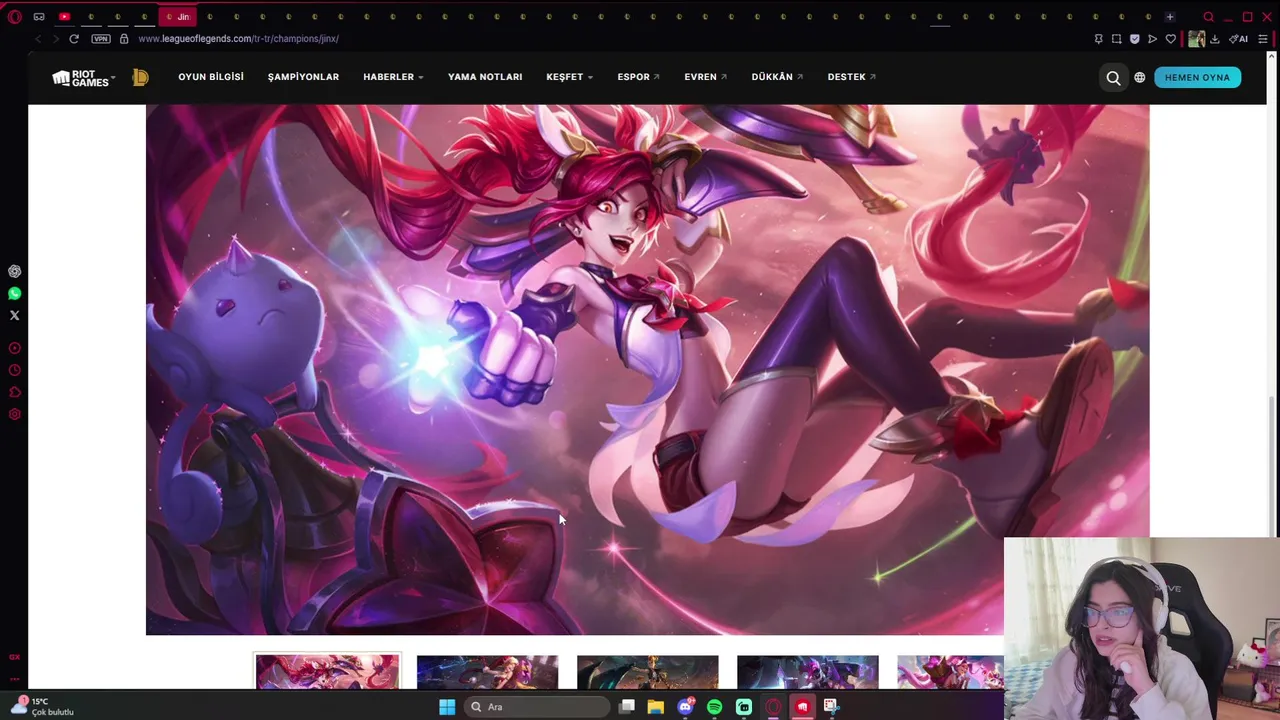This screenshot has width=1280, height=720.
Task: Click the League of Legends logo icon
Action: click(x=140, y=77)
